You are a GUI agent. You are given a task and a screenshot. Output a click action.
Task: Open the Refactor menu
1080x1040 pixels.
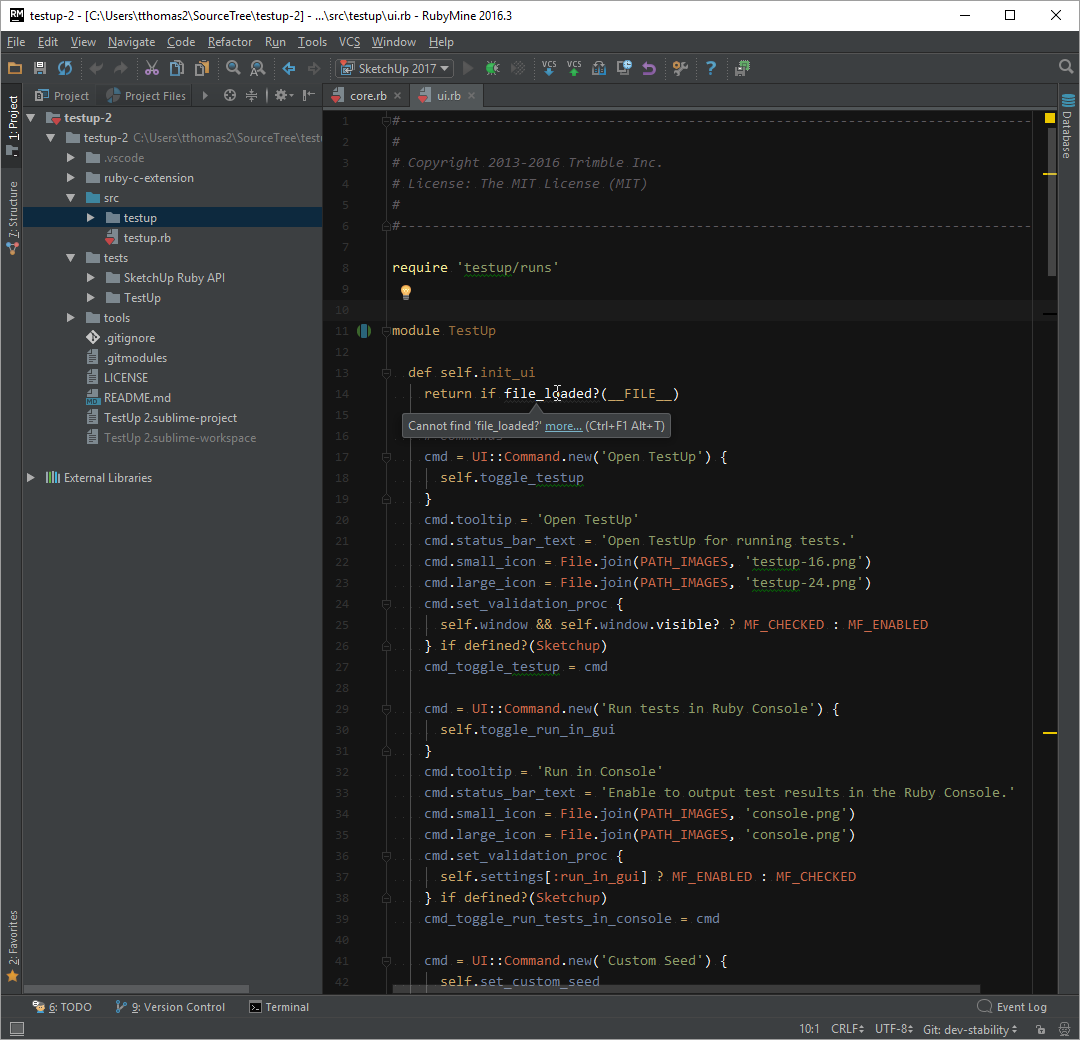click(229, 42)
